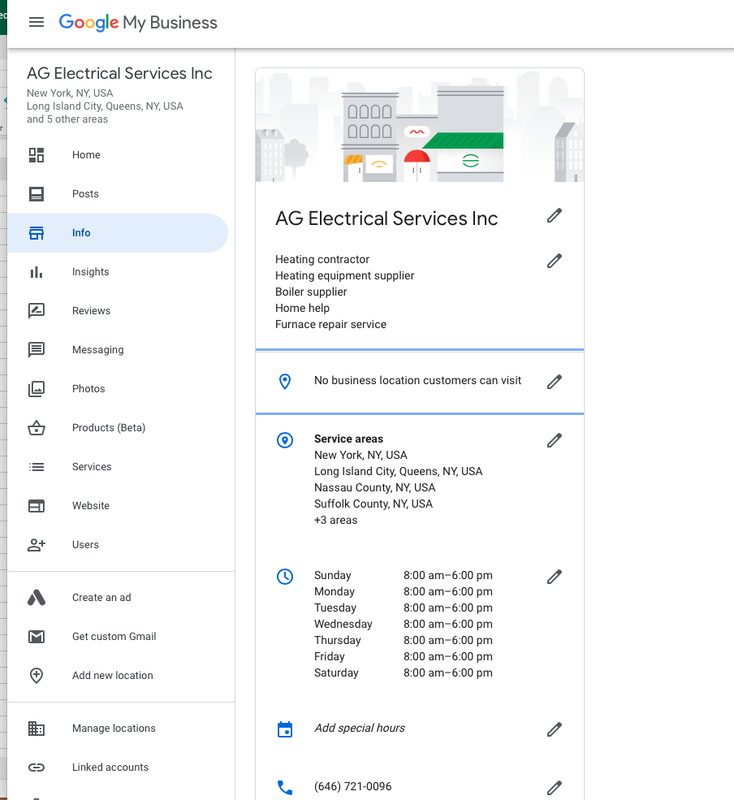Edit business hours with pencil icon
The height and width of the screenshot is (800, 734).
554,577
